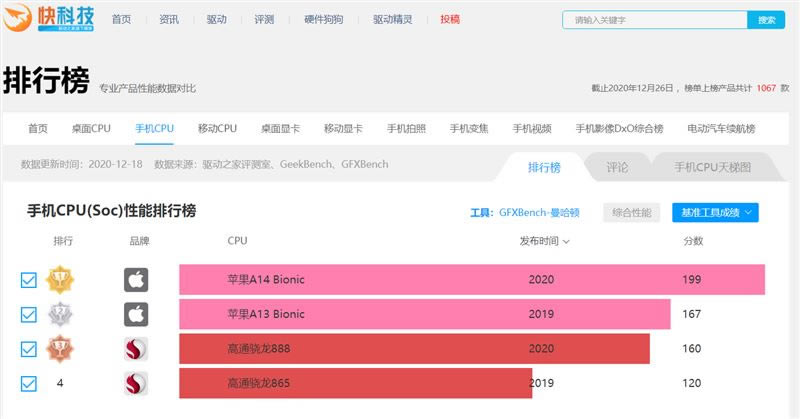Click the score 199 value
Viewport: 800px width, 419px height.
click(691, 280)
